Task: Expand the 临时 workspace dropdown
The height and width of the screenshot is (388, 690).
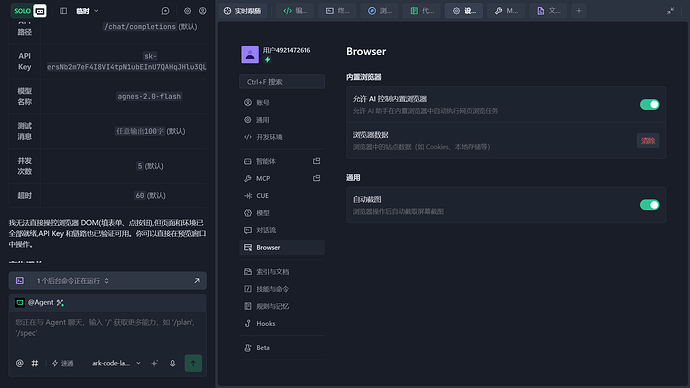Action: pos(87,11)
